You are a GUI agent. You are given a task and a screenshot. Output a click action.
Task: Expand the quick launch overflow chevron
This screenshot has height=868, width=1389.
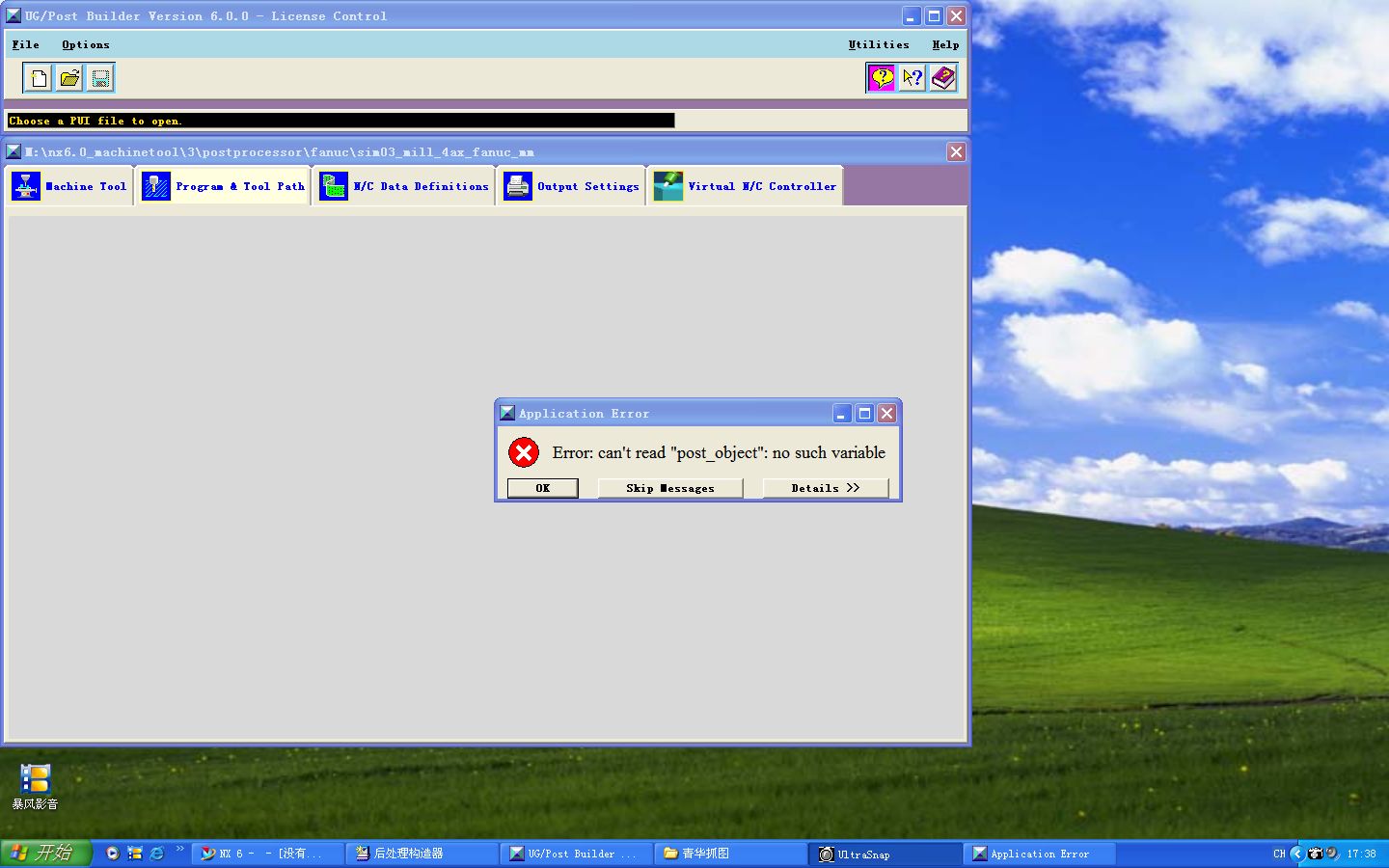(179, 849)
